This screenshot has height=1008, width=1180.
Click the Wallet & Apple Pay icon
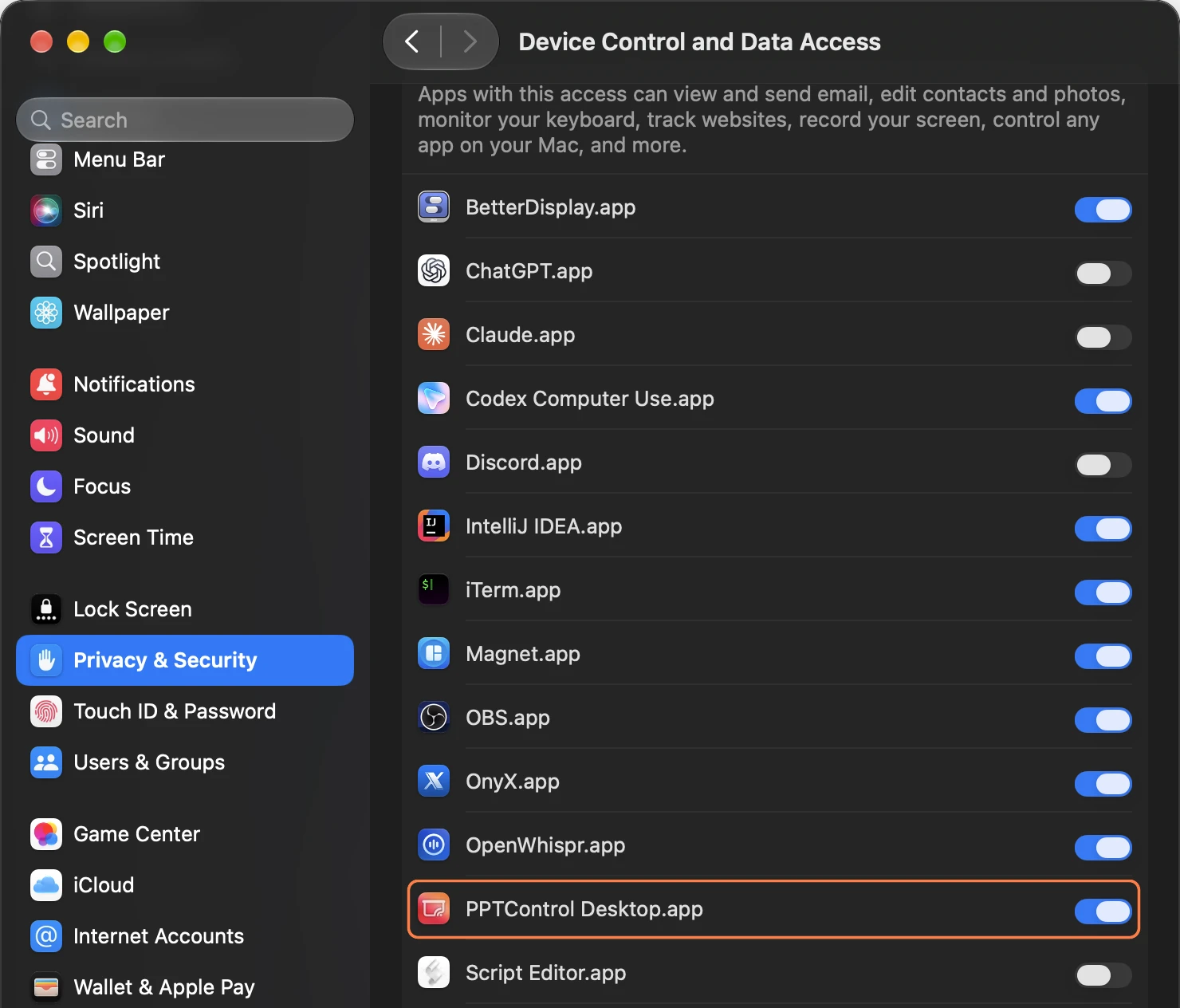tap(46, 987)
